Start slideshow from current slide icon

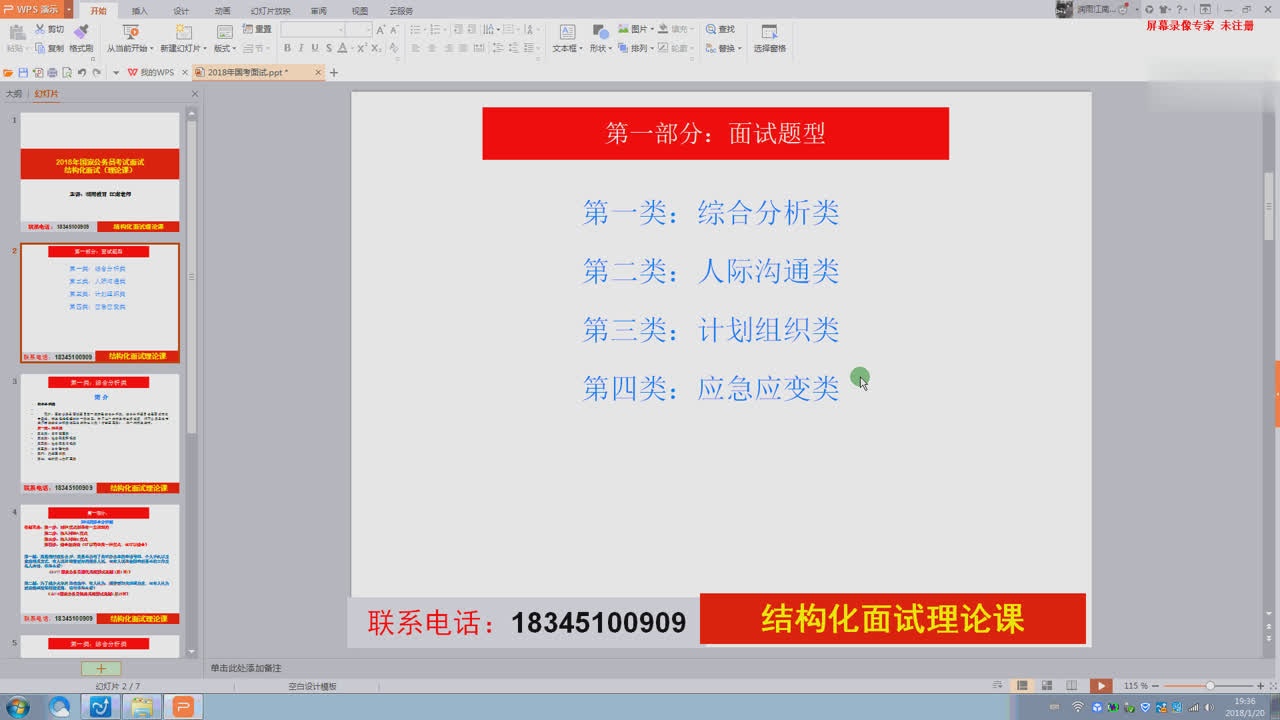(131, 32)
